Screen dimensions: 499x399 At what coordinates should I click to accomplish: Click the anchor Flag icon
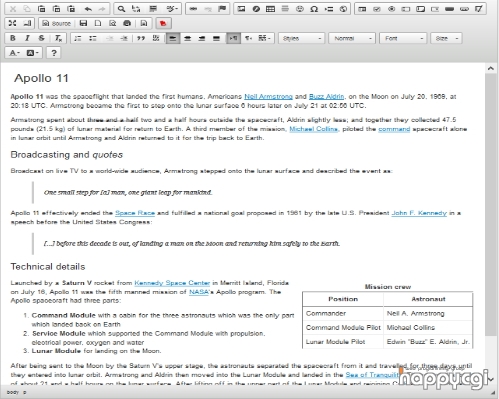(222, 9)
